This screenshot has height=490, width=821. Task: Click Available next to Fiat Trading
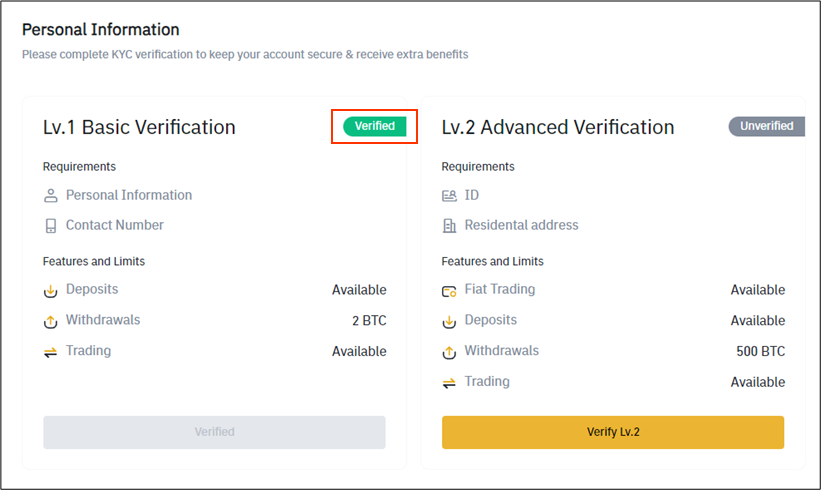pos(758,290)
